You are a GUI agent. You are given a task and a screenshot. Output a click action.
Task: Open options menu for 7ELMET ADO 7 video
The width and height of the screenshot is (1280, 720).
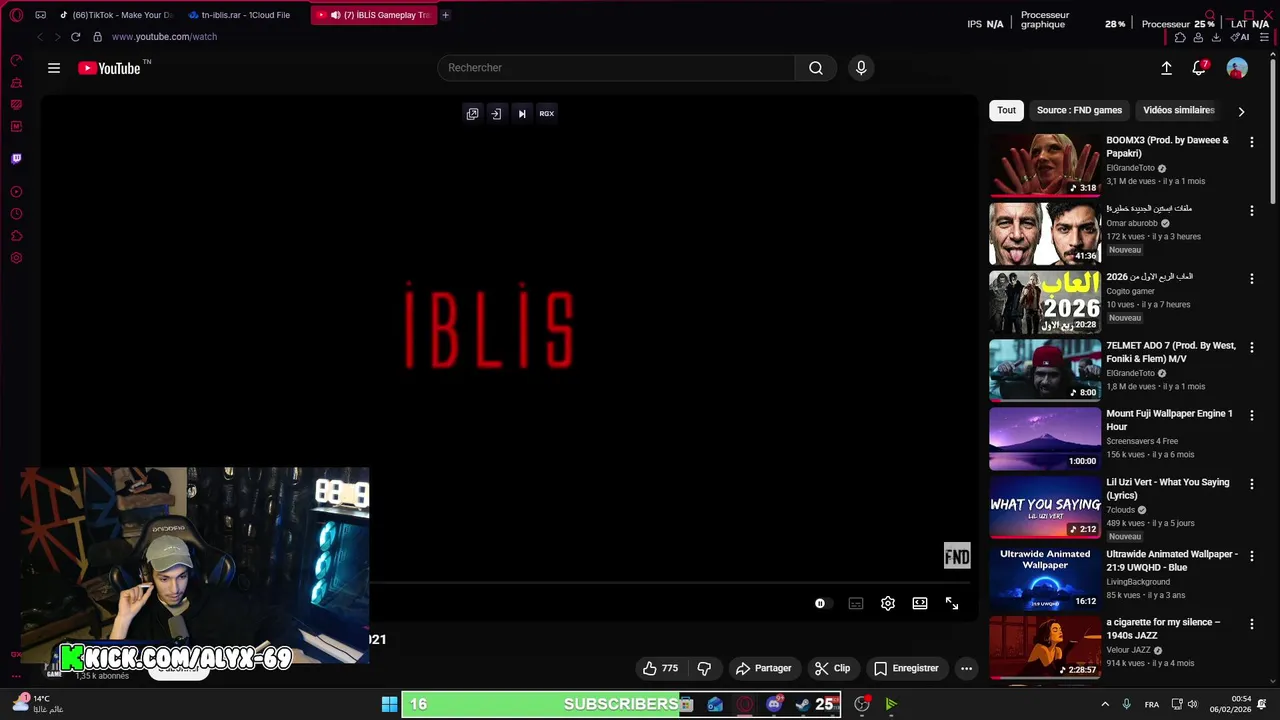tap(1251, 347)
